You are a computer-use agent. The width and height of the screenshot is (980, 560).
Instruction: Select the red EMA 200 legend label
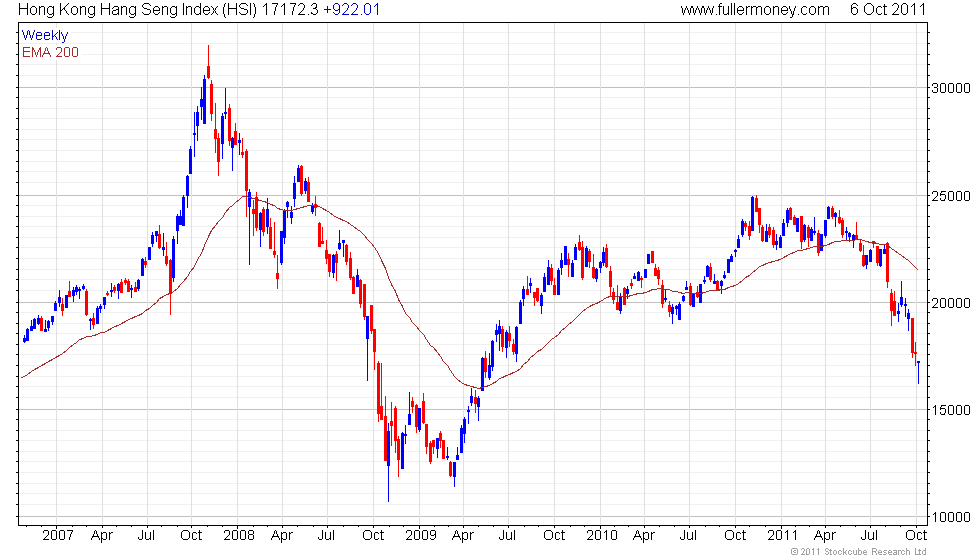pyautogui.click(x=51, y=52)
